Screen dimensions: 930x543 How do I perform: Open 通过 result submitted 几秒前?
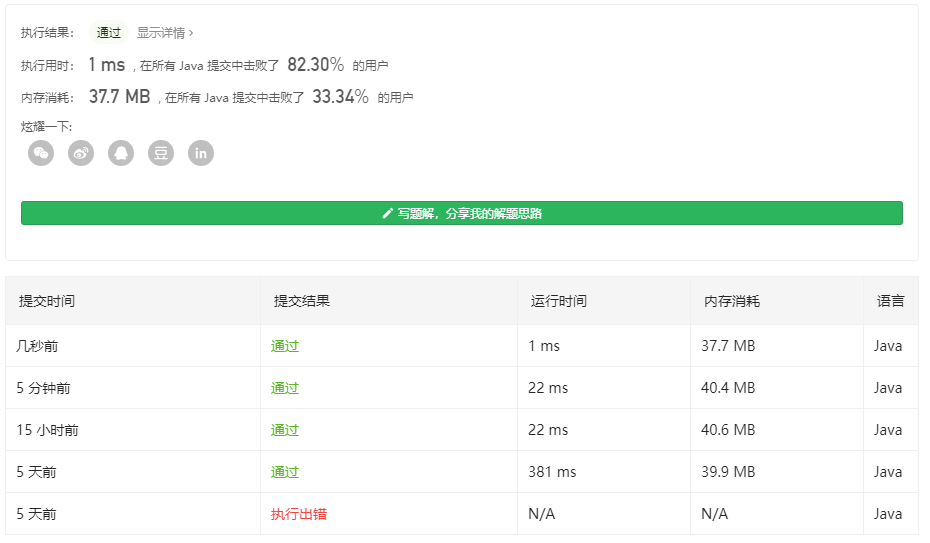click(x=285, y=346)
